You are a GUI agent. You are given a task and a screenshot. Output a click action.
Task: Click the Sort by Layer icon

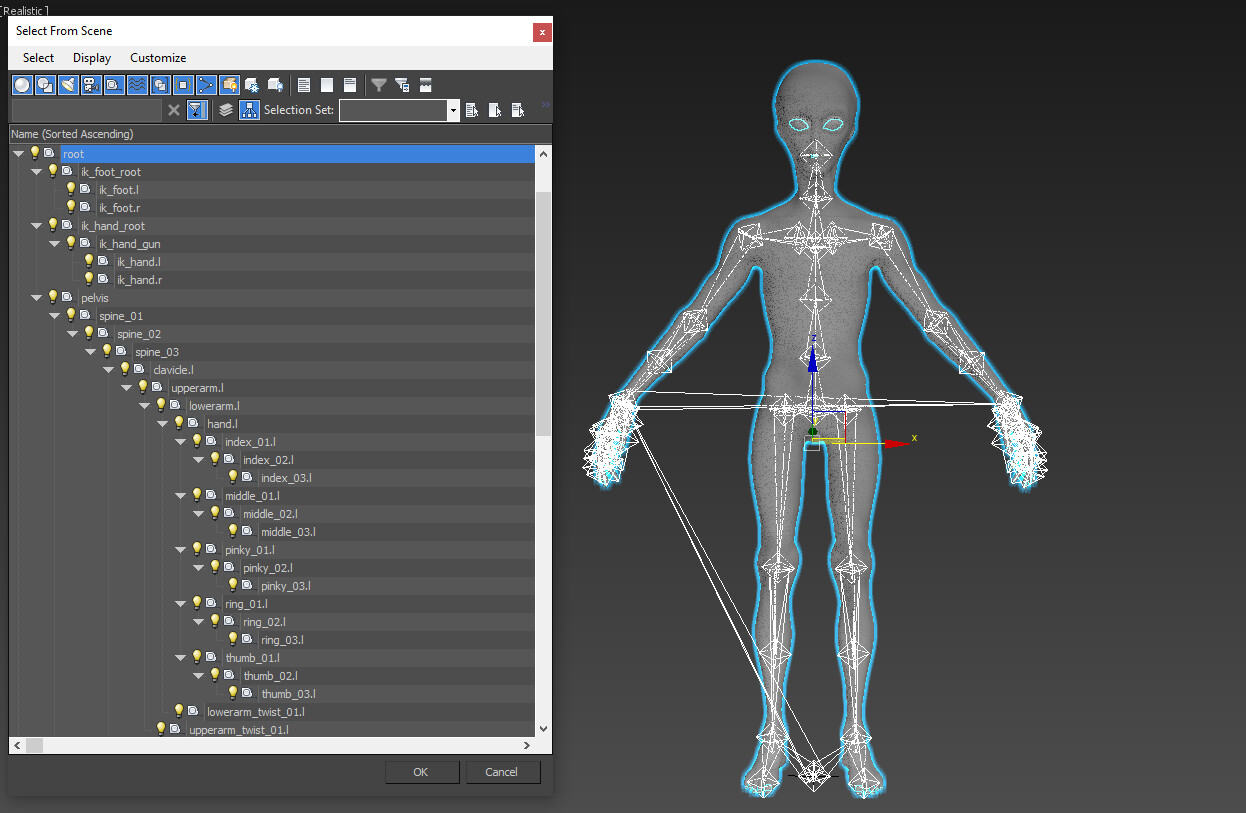click(226, 110)
